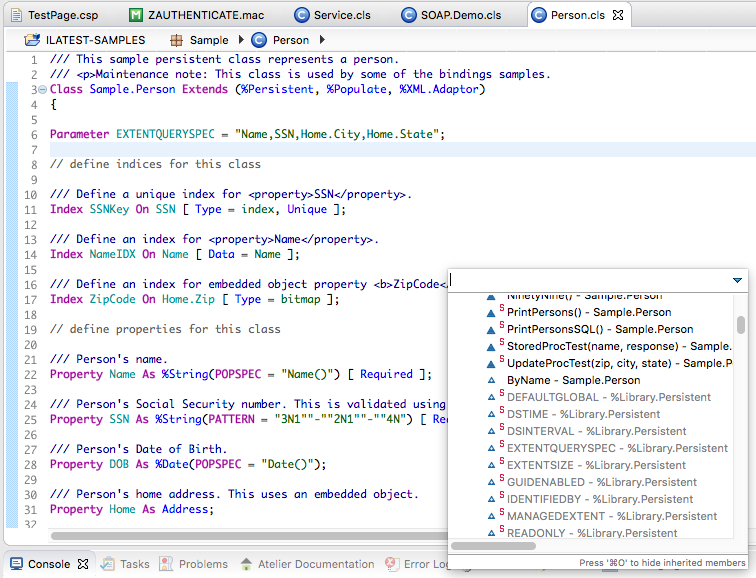This screenshot has height=578, width=756.
Task: Click the icon beside EXTENTSIZE
Action: point(491,465)
